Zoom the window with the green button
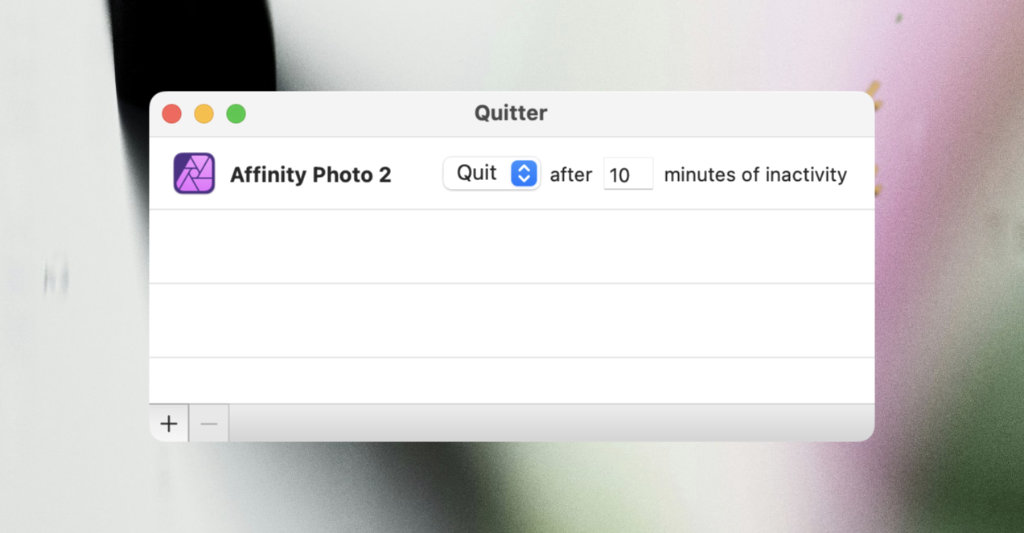 coord(236,114)
